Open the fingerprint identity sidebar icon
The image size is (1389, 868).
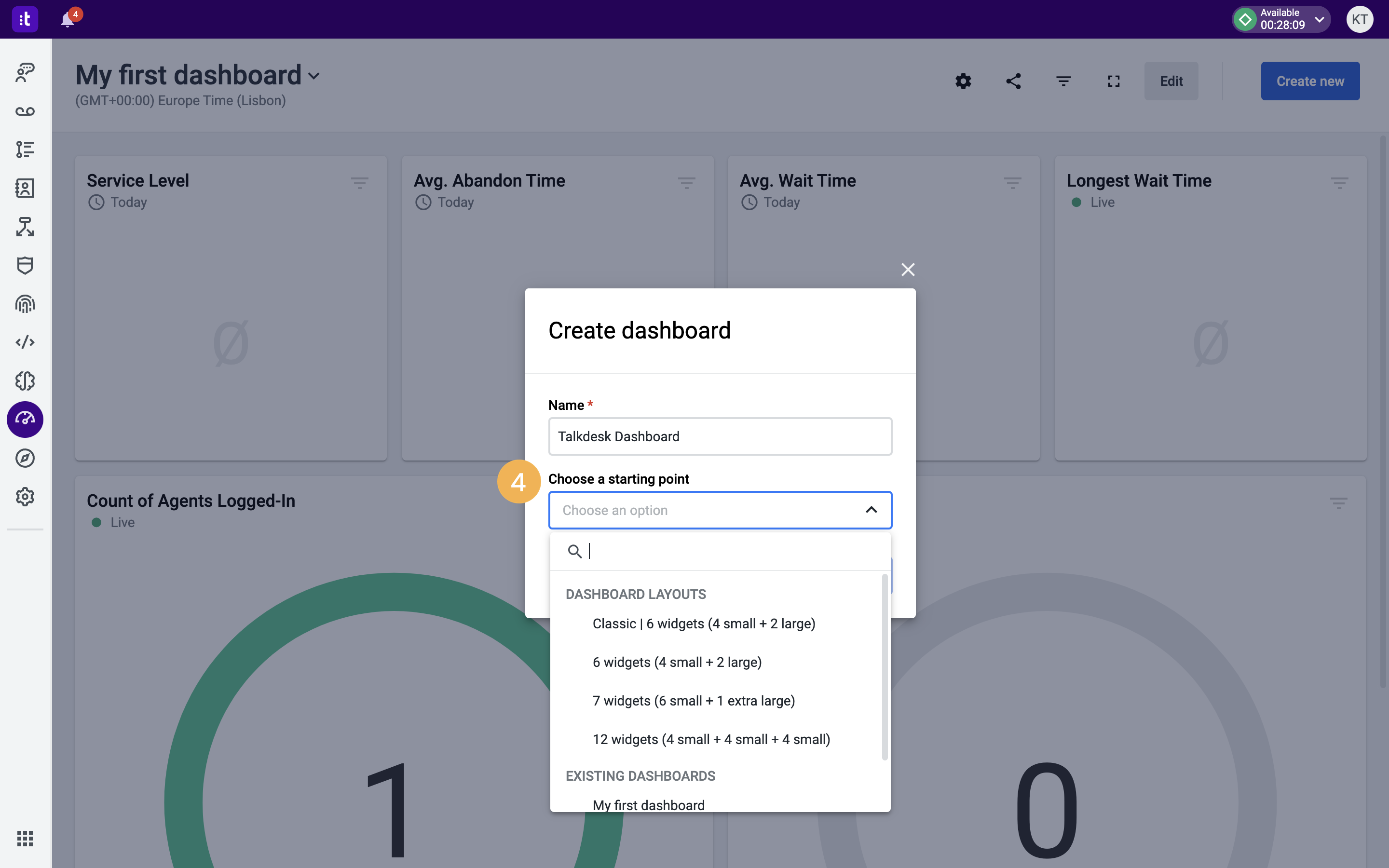[x=25, y=304]
